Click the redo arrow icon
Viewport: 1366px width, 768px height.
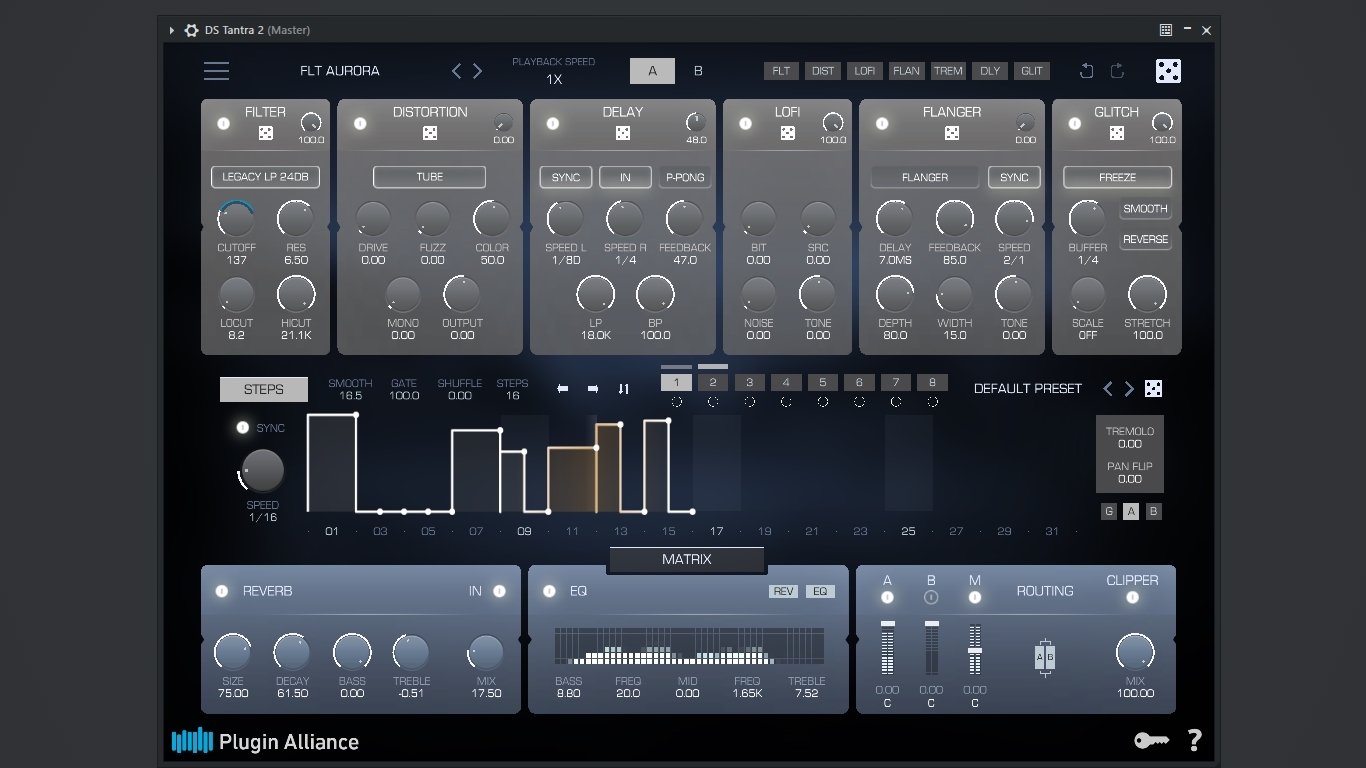pyautogui.click(x=1117, y=71)
